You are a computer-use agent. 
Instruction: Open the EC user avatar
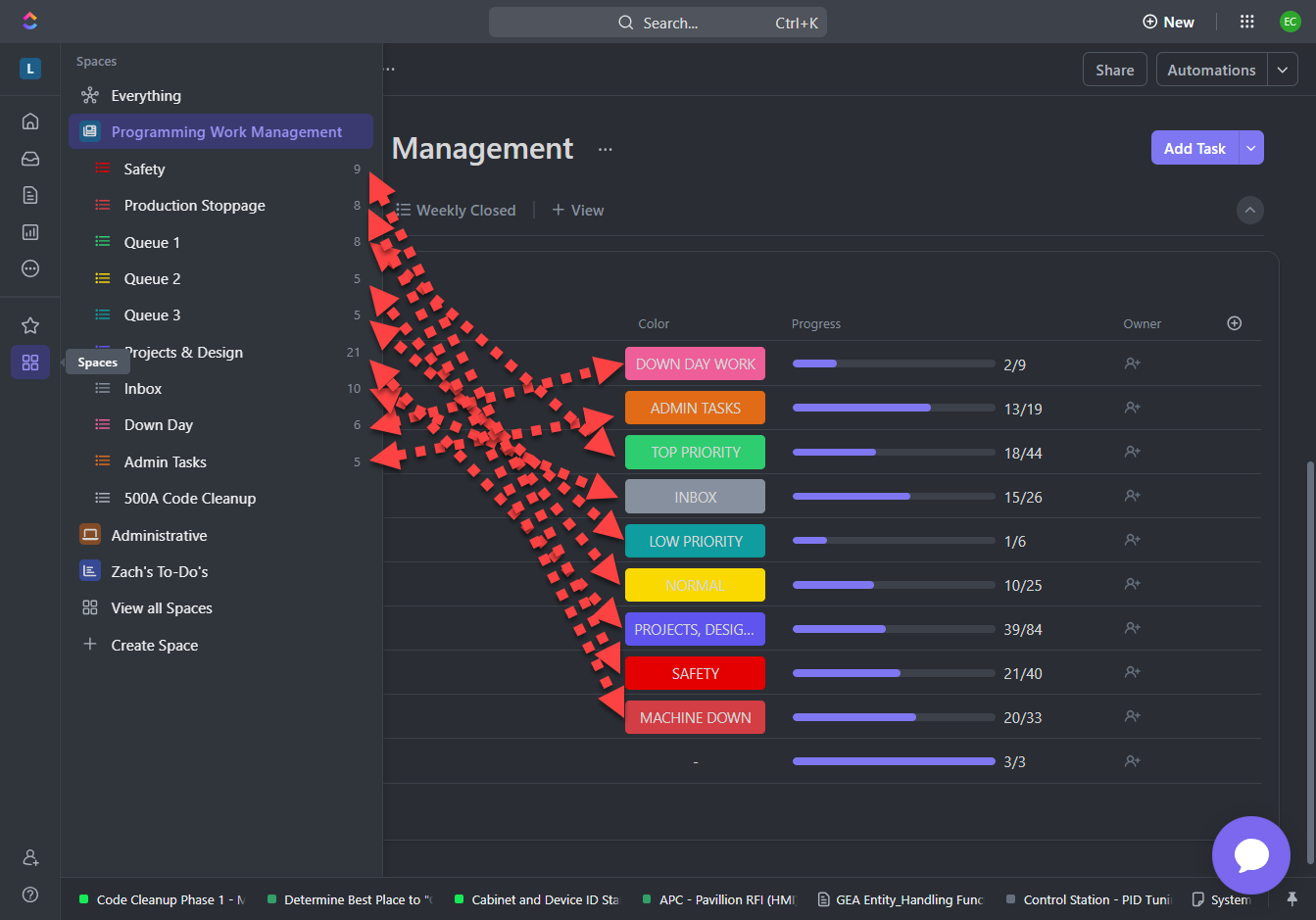(1291, 22)
